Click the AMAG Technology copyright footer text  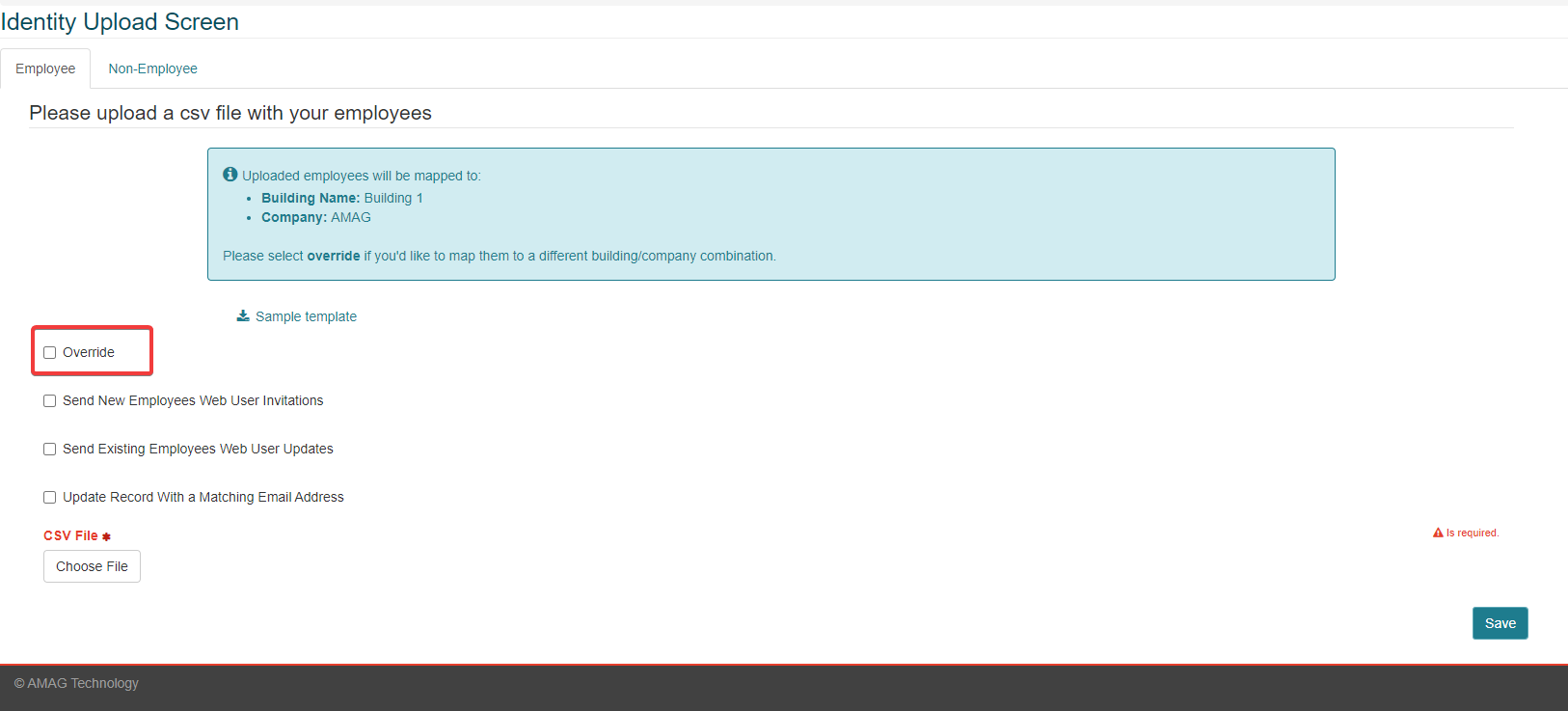76,683
